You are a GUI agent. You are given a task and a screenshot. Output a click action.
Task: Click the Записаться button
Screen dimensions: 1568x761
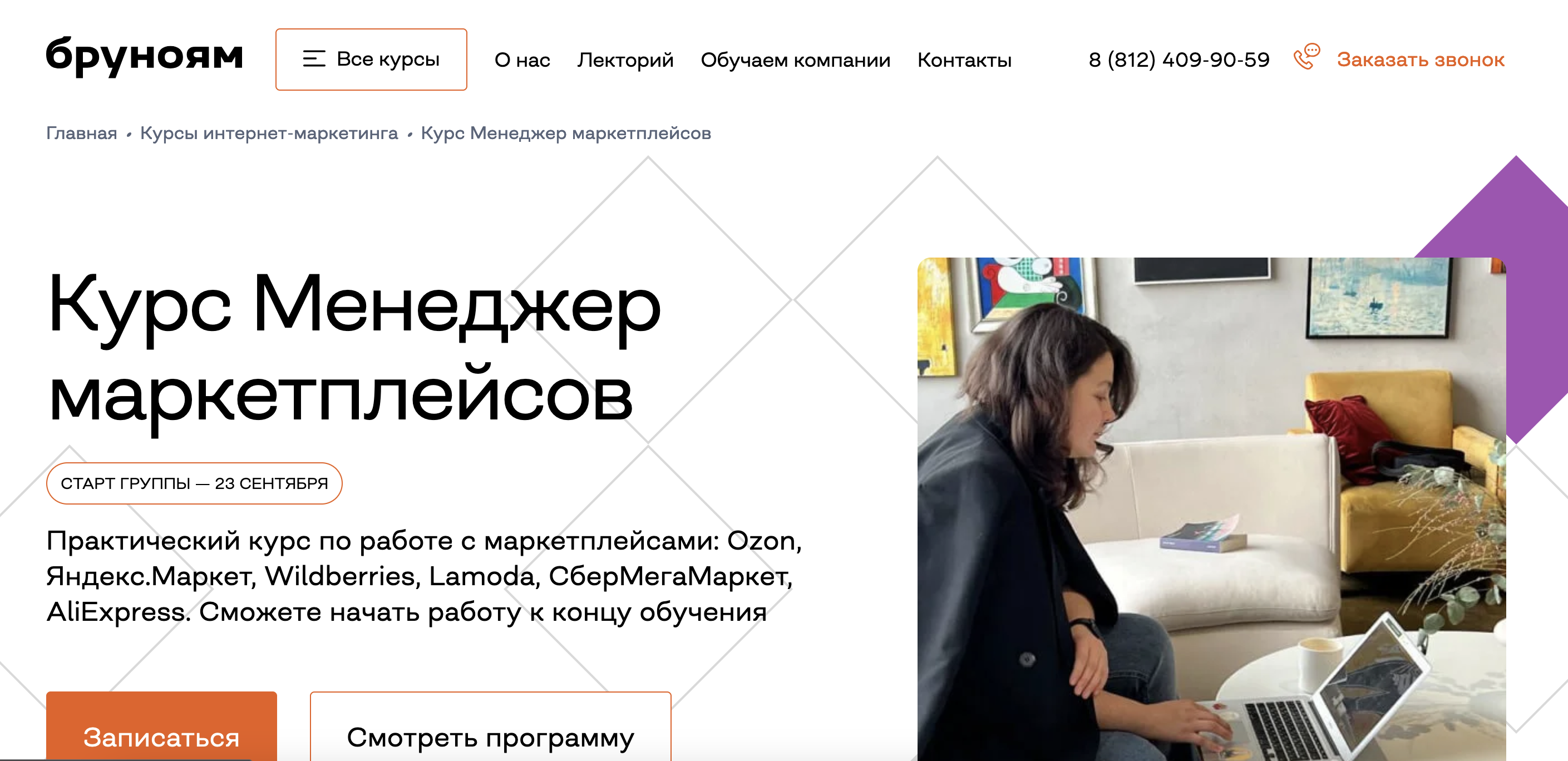click(x=161, y=726)
